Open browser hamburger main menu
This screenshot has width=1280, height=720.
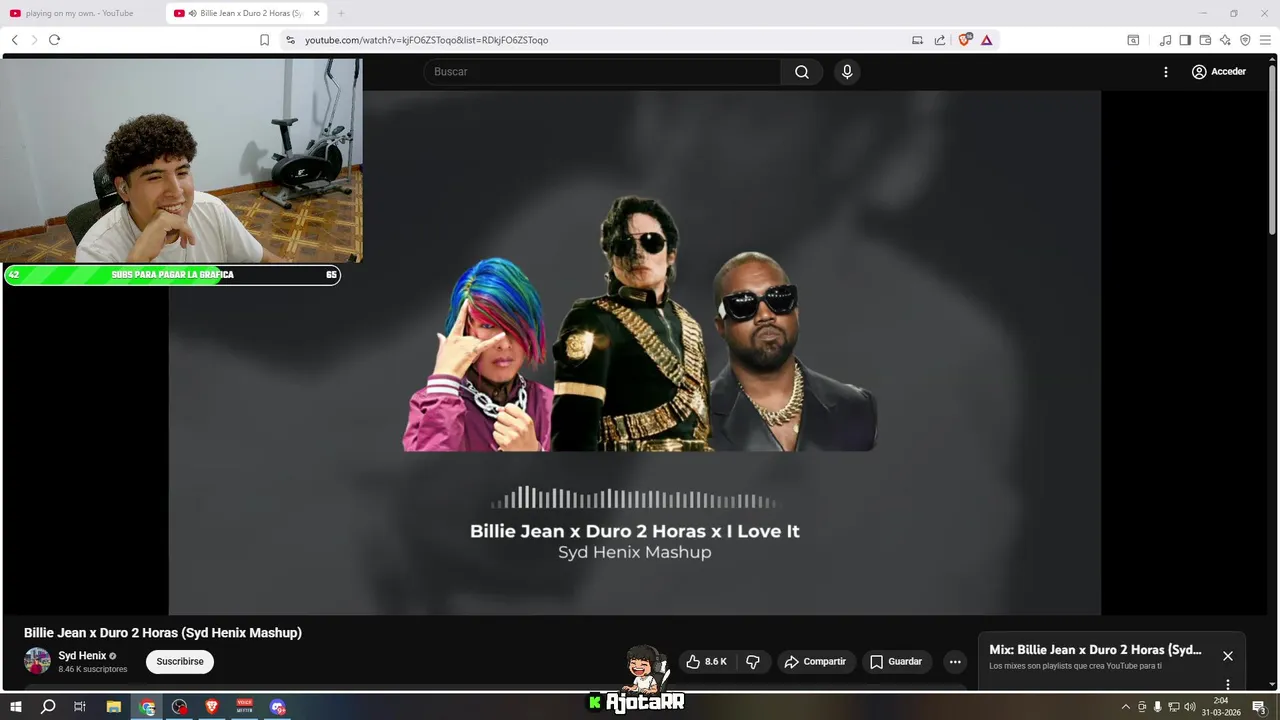click(x=1265, y=40)
